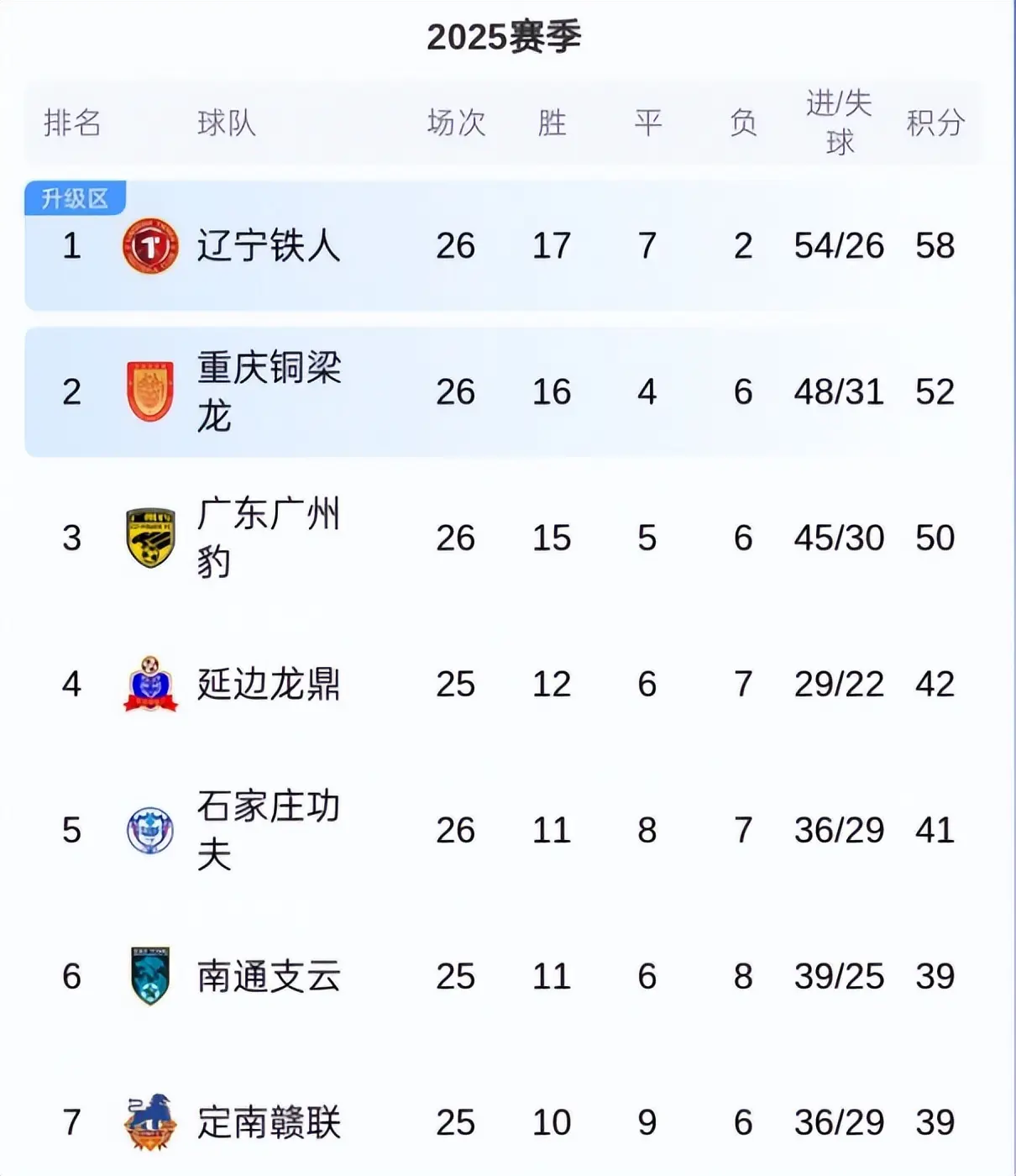Screen dimensions: 1016x1176
Task: Click the Chongqing Tonglianglong club crest
Action: pyautogui.click(x=150, y=391)
